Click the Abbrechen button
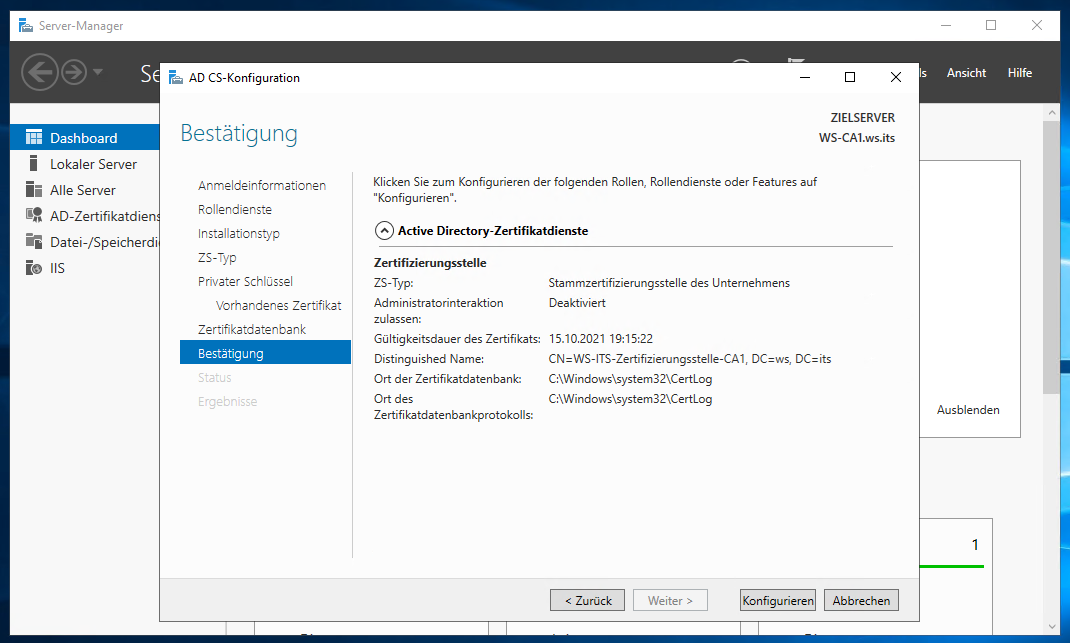The height and width of the screenshot is (643, 1070). 861,601
